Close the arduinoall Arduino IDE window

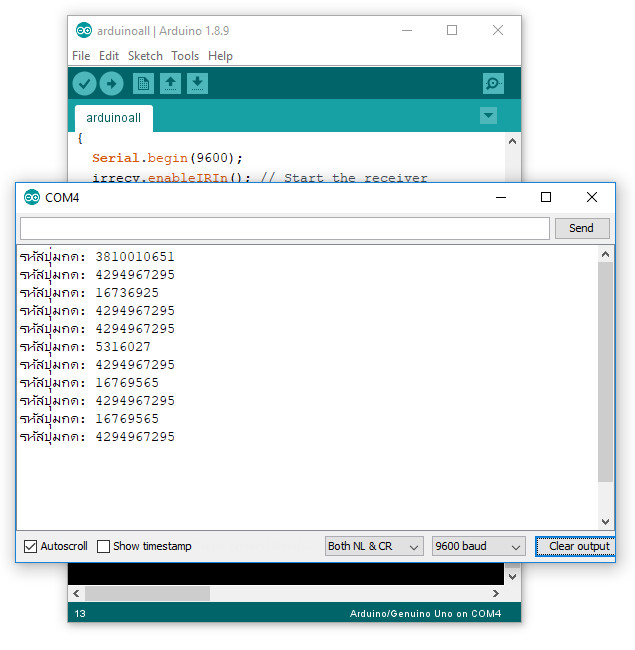coord(498,30)
